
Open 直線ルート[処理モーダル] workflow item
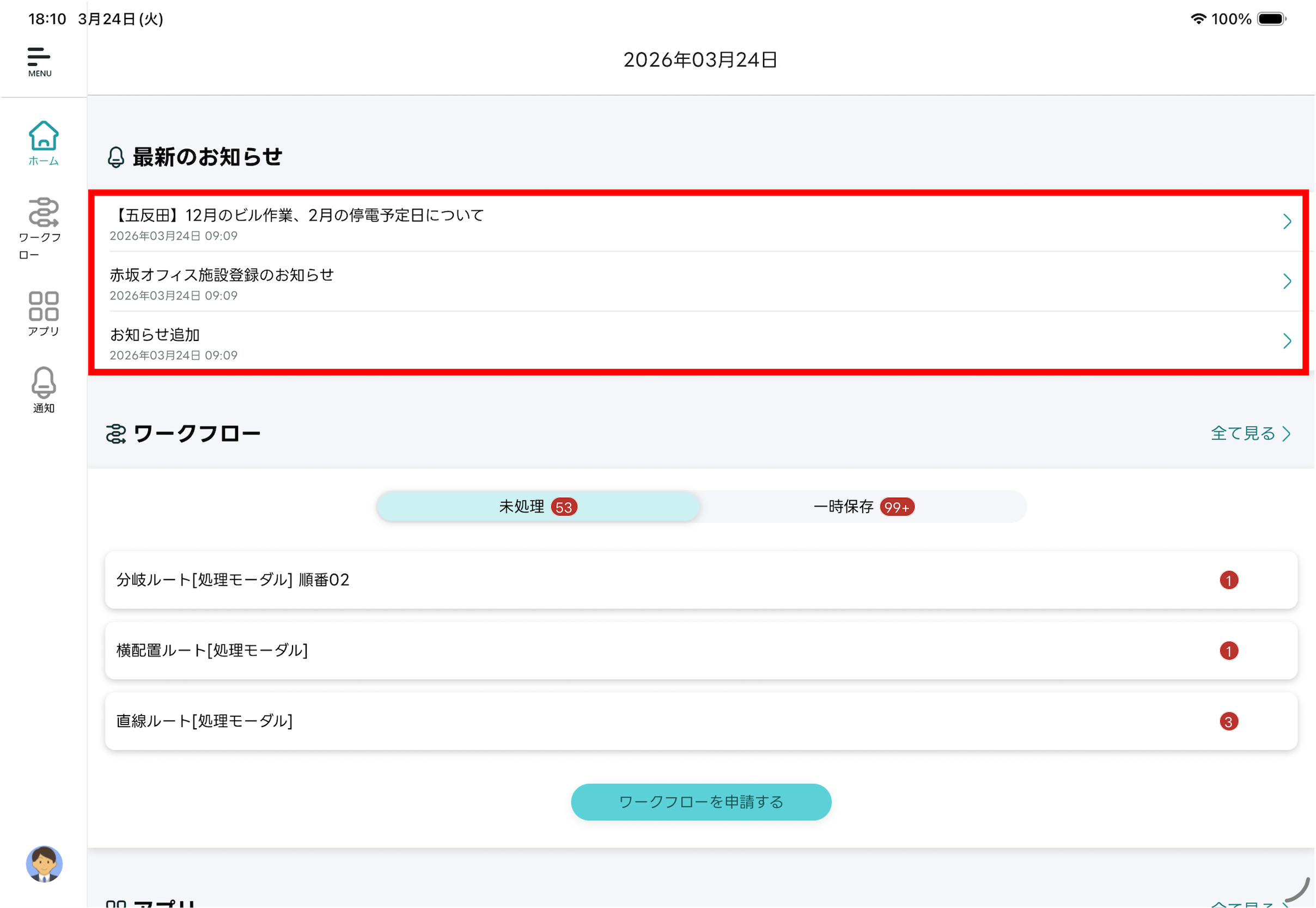pyautogui.click(x=701, y=721)
